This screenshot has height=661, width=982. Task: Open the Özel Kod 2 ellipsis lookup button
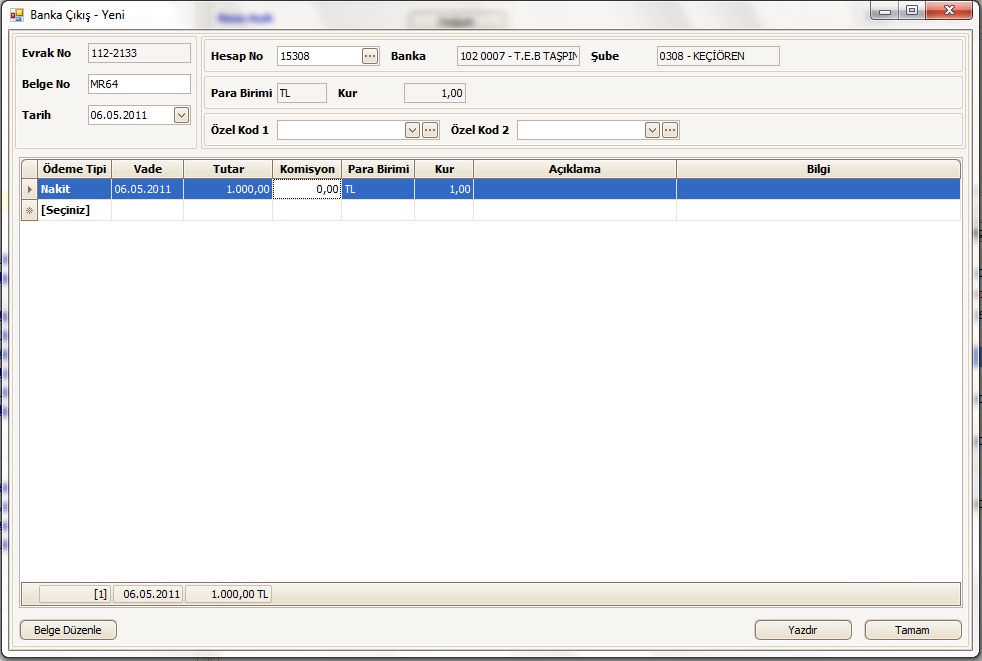pos(670,130)
